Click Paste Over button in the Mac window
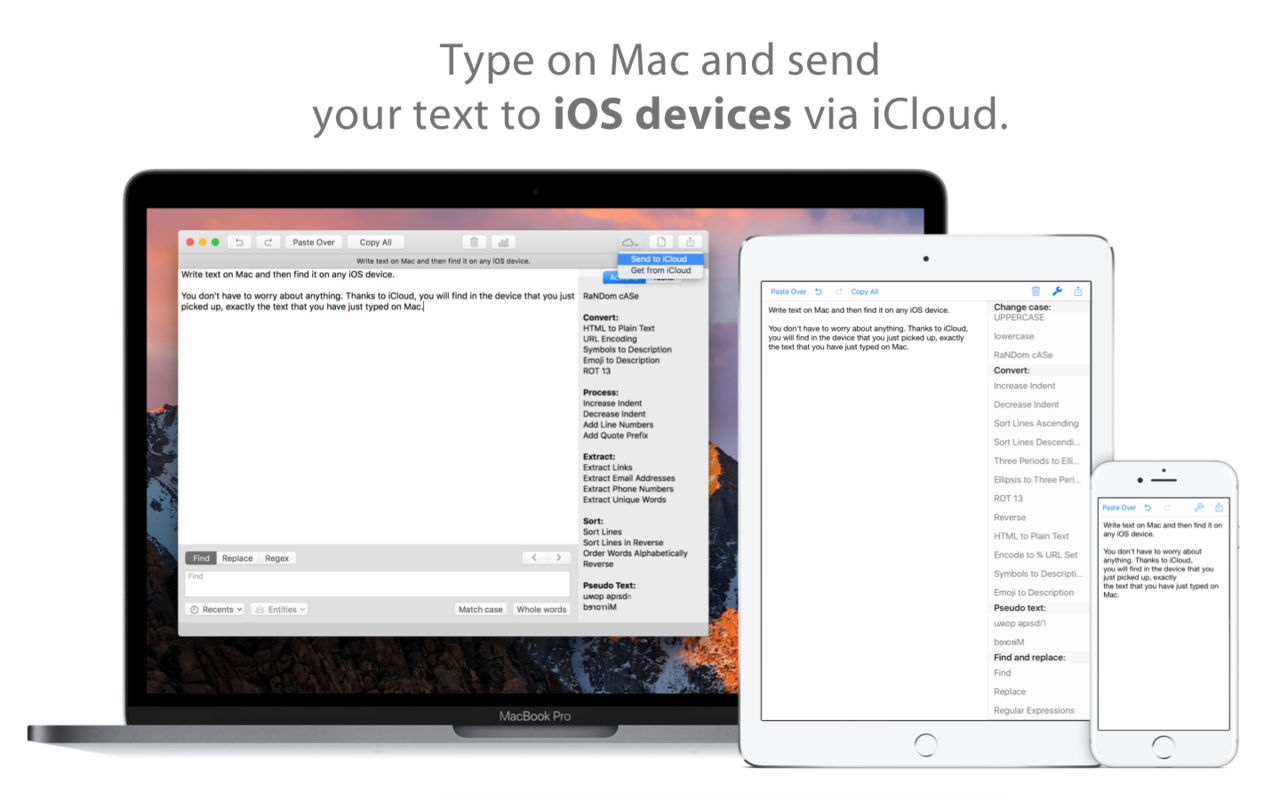1280x800 pixels. (314, 242)
